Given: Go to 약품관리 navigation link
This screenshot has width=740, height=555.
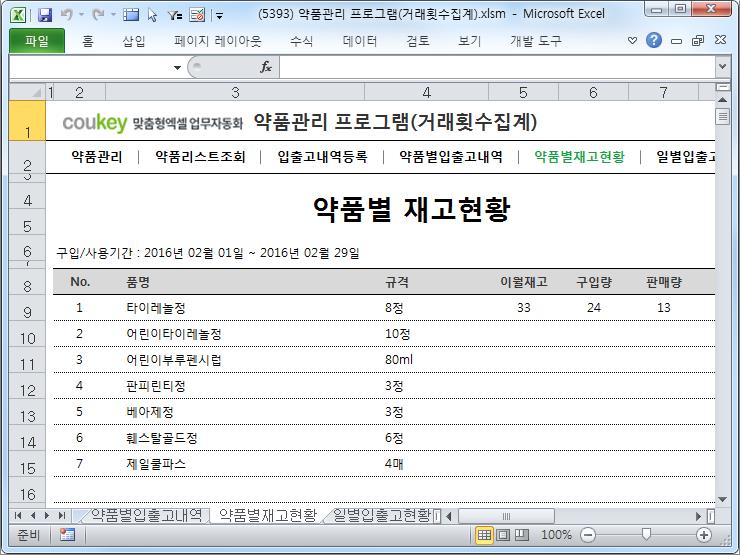Looking at the screenshot, I should (97, 156).
